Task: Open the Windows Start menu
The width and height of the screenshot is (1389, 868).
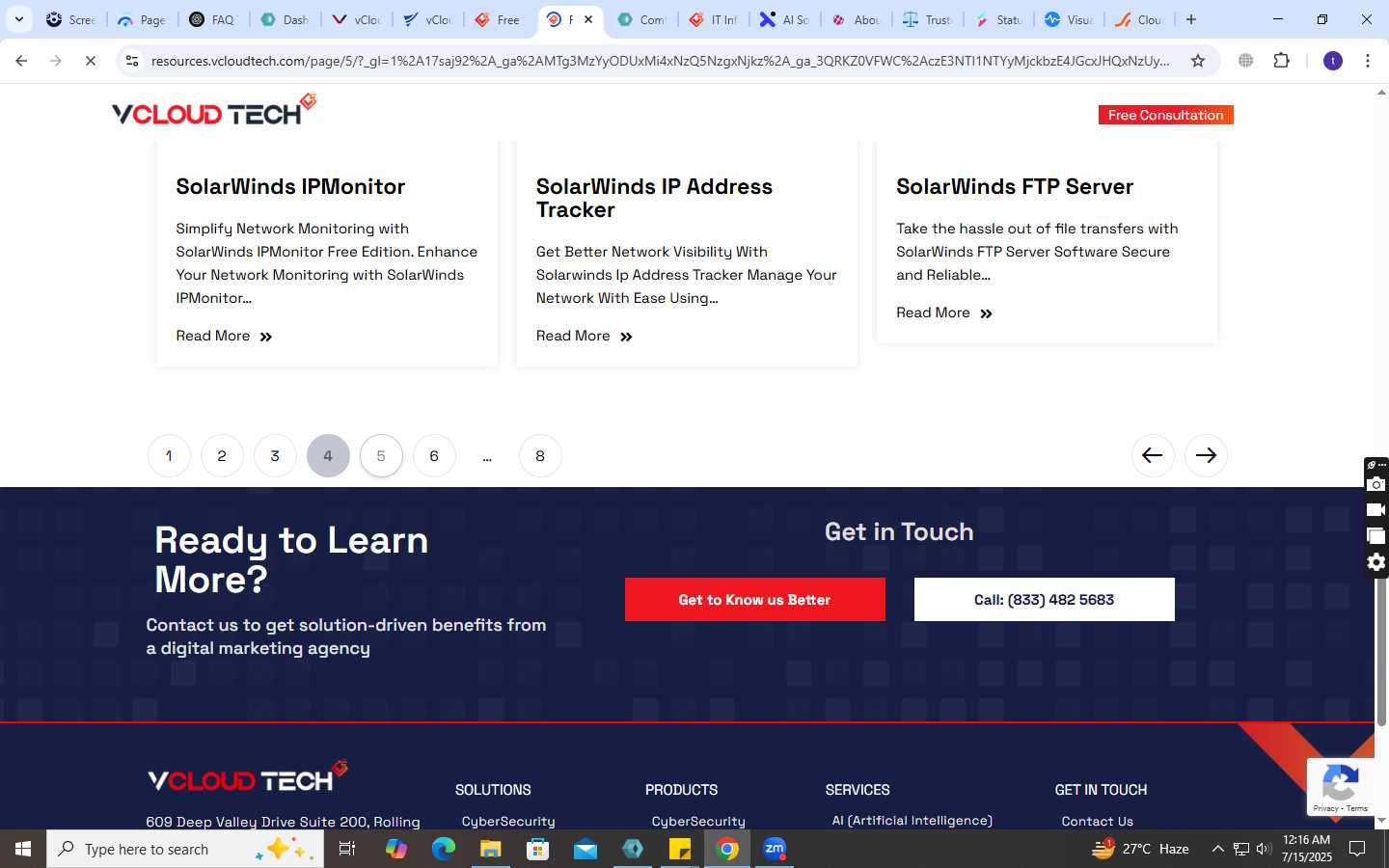Action: [23, 849]
